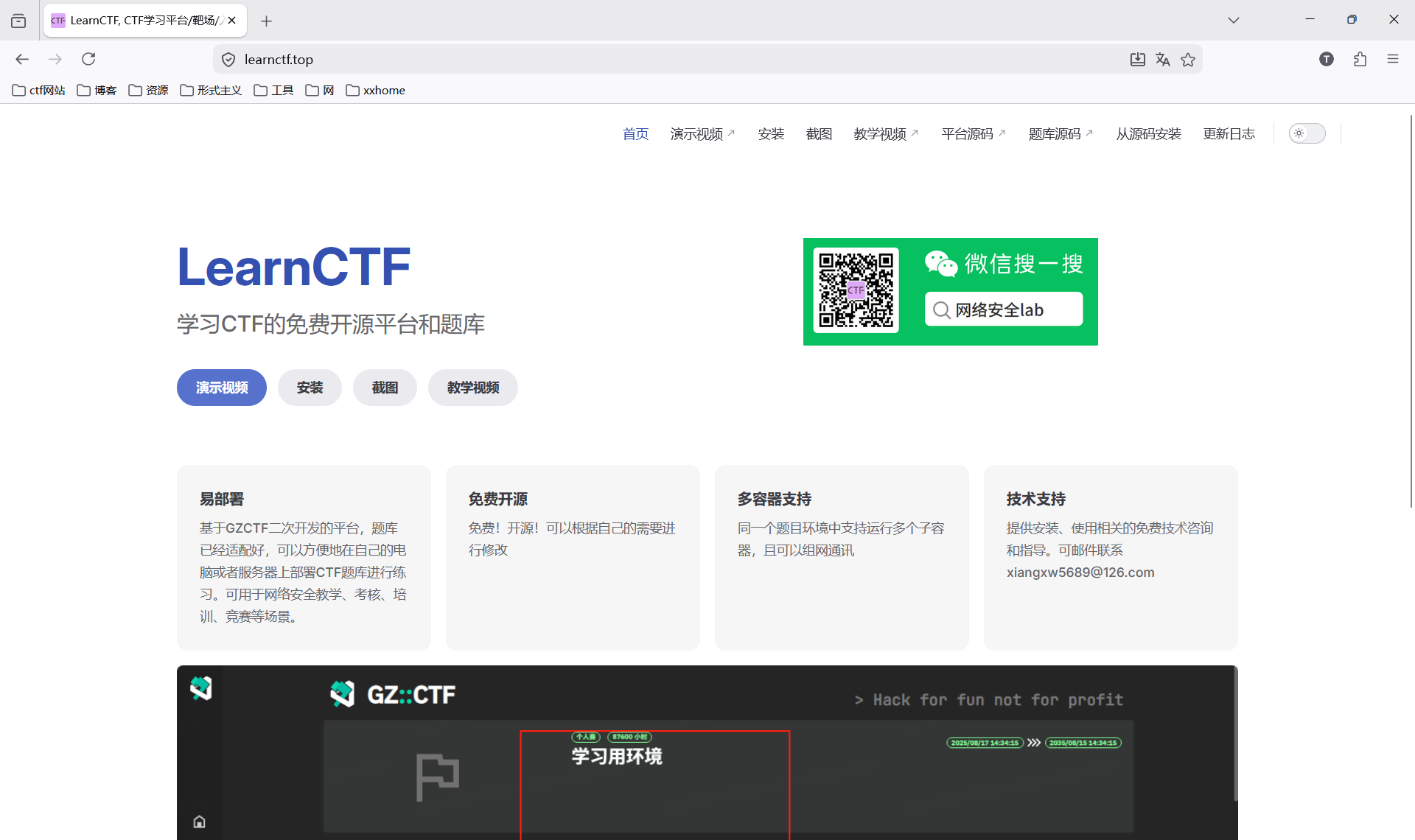Open the xxhome bookmarks folder

(x=376, y=90)
